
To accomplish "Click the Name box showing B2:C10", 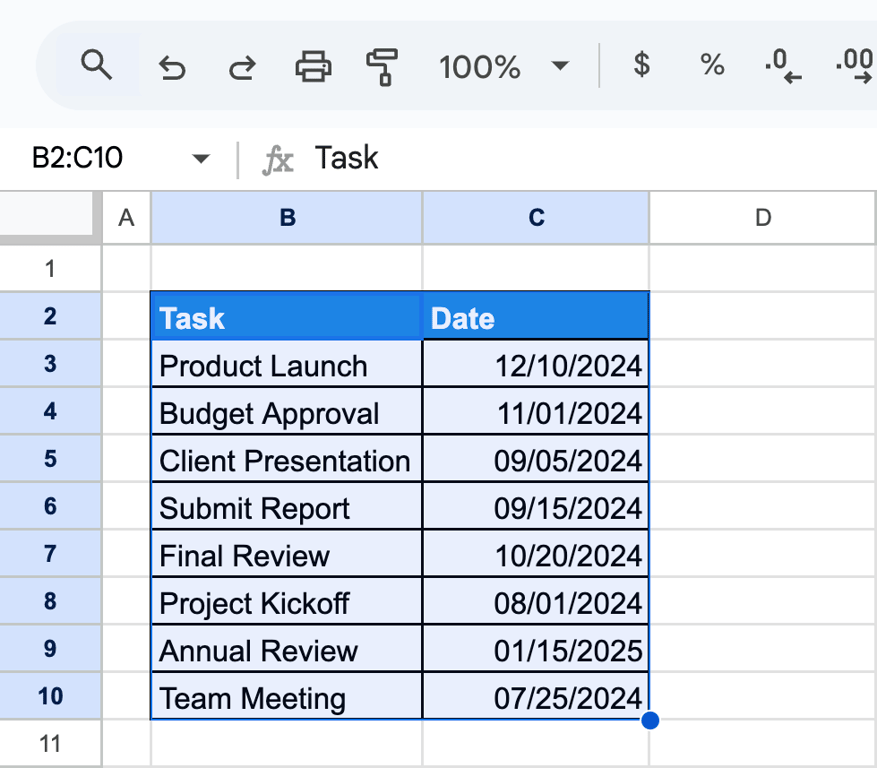I will pyautogui.click(x=77, y=158).
